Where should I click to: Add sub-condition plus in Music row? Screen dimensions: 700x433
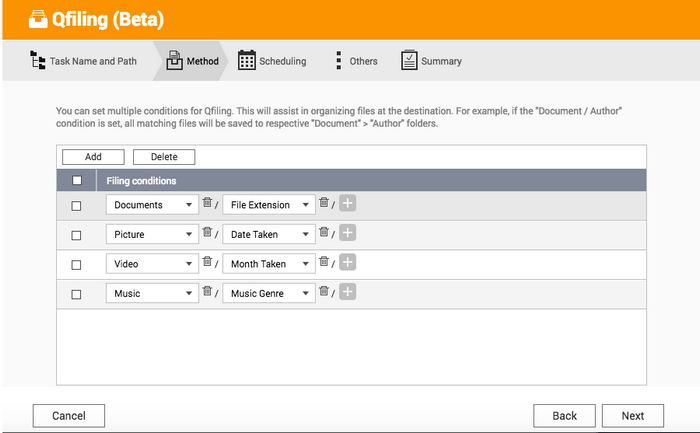pyautogui.click(x=347, y=291)
